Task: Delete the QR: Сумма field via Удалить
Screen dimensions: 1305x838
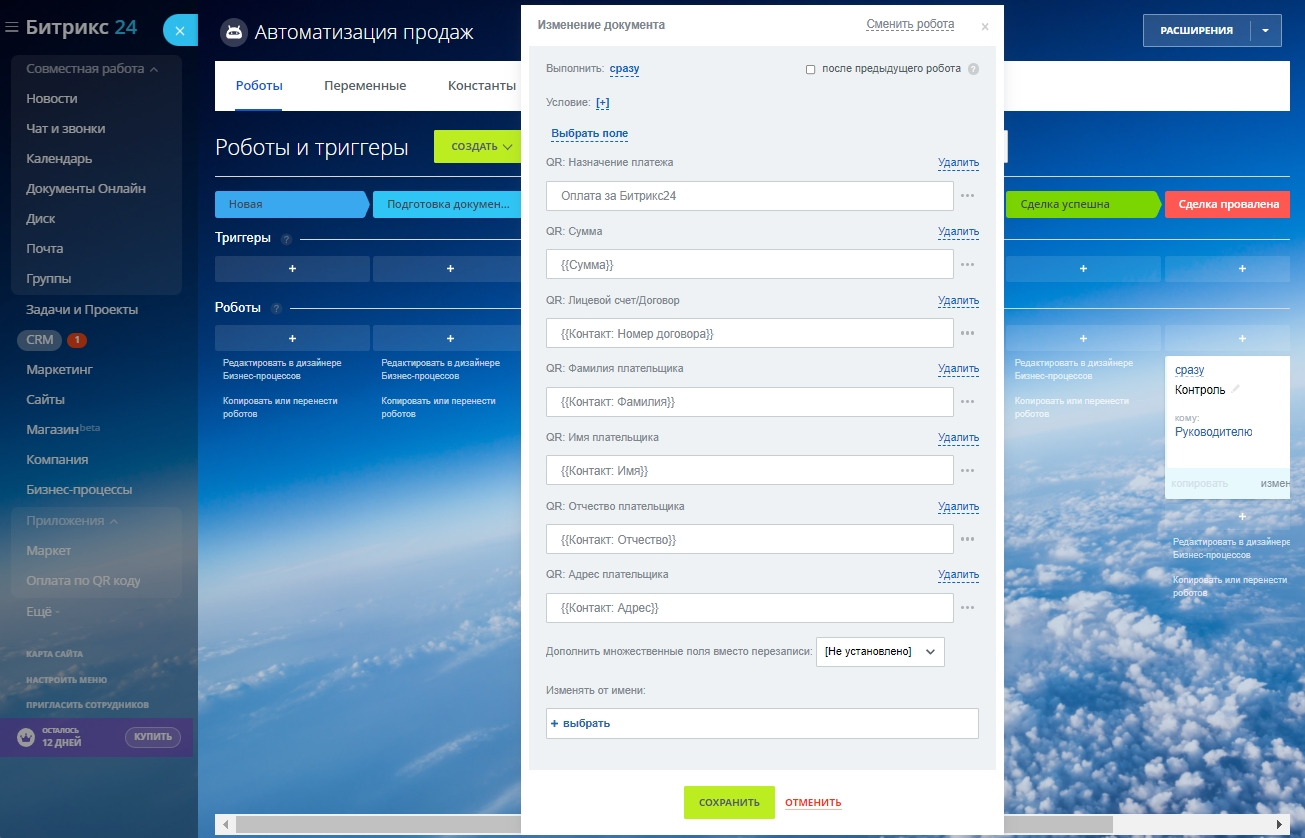Action: pyautogui.click(x=958, y=232)
